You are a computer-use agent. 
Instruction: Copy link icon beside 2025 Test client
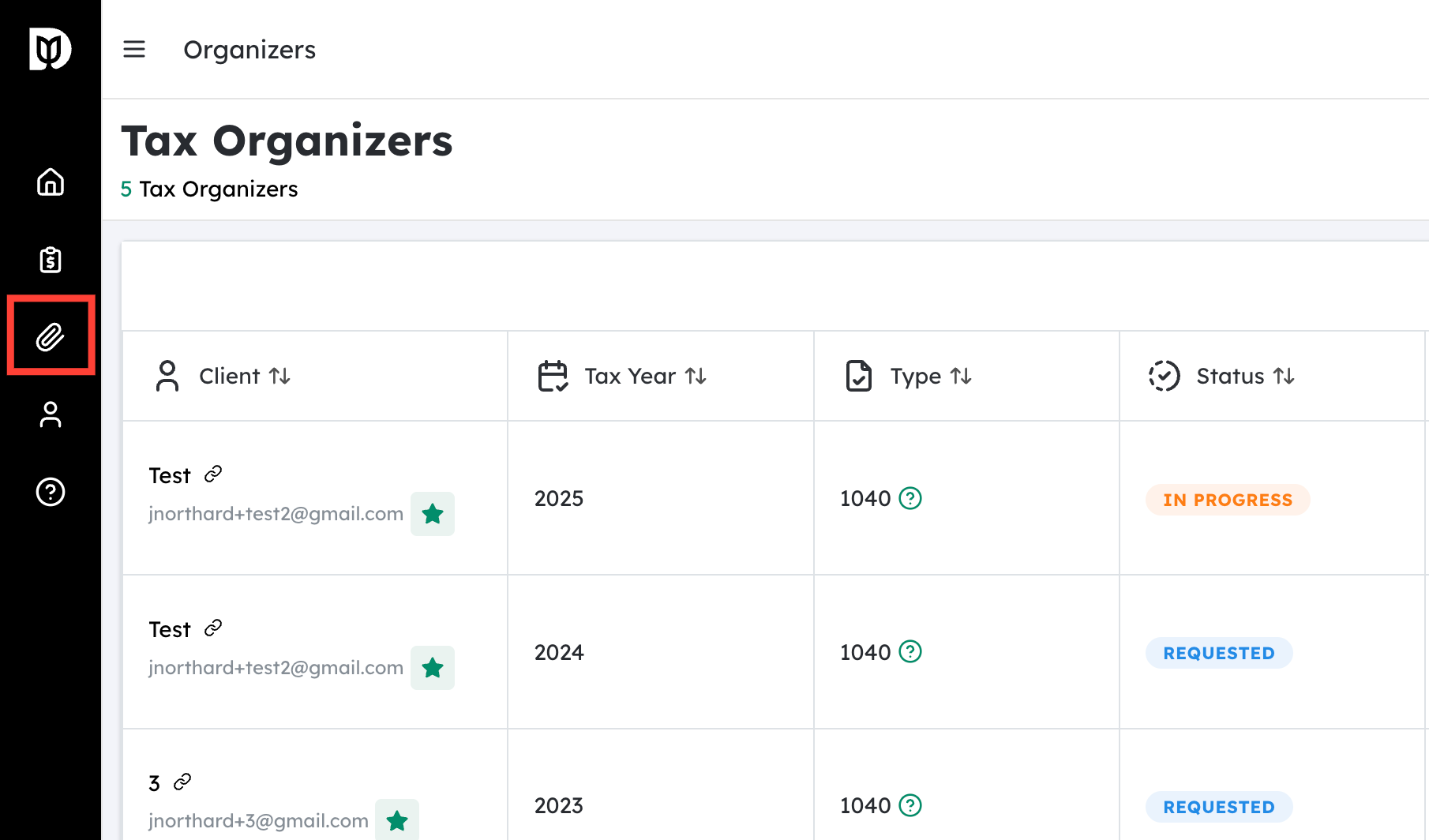(x=213, y=474)
